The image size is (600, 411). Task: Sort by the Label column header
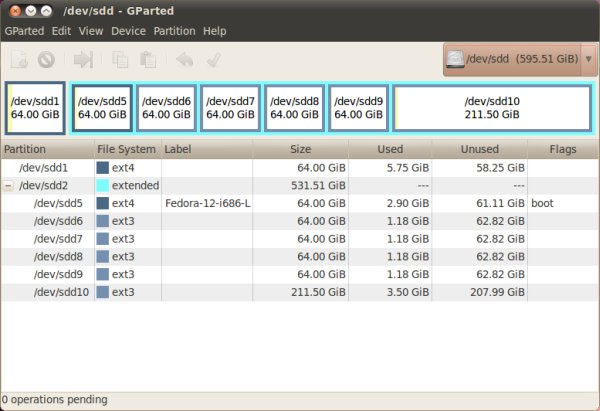(x=207, y=149)
